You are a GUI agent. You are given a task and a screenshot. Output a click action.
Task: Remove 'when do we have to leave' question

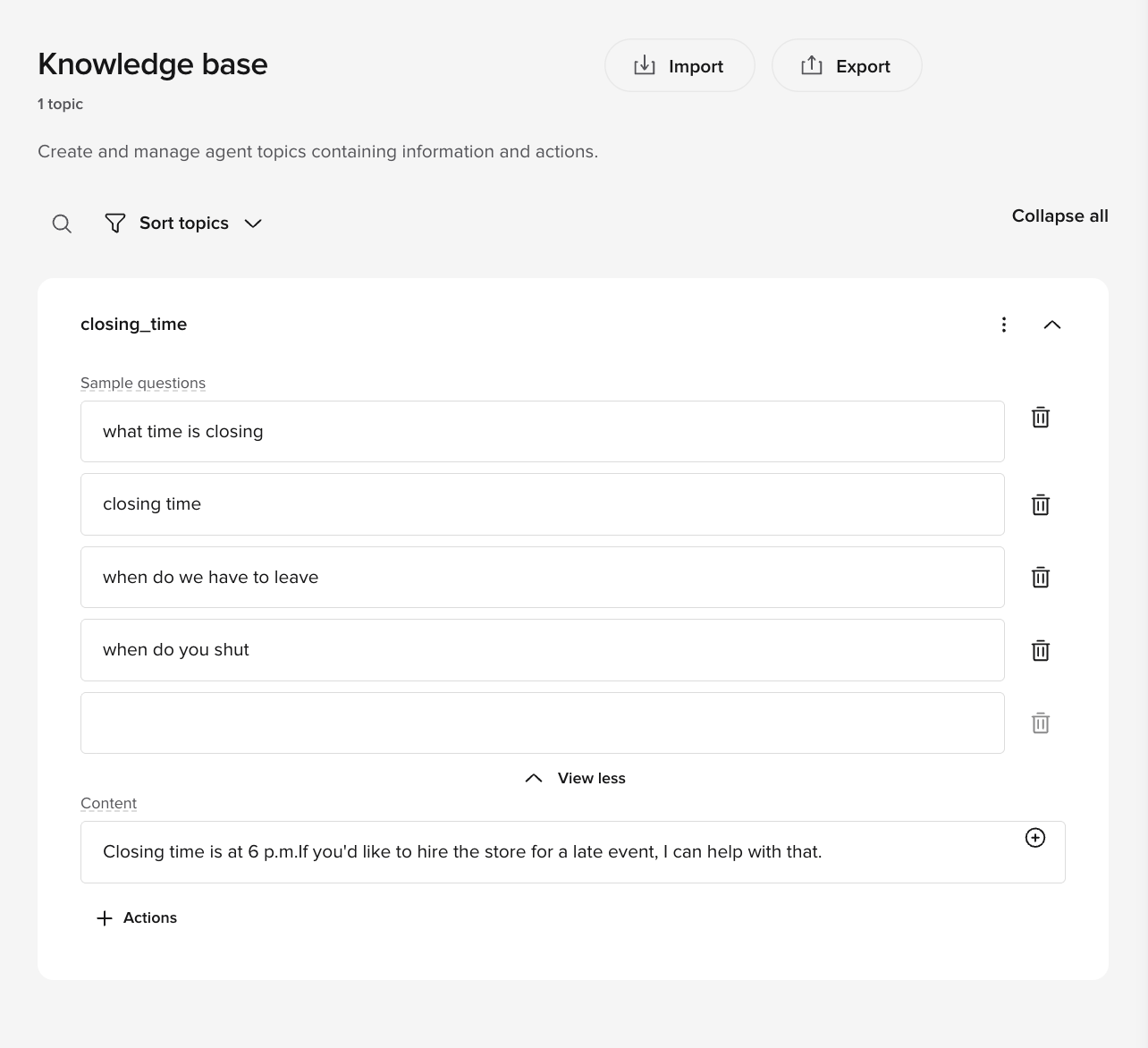click(1040, 578)
